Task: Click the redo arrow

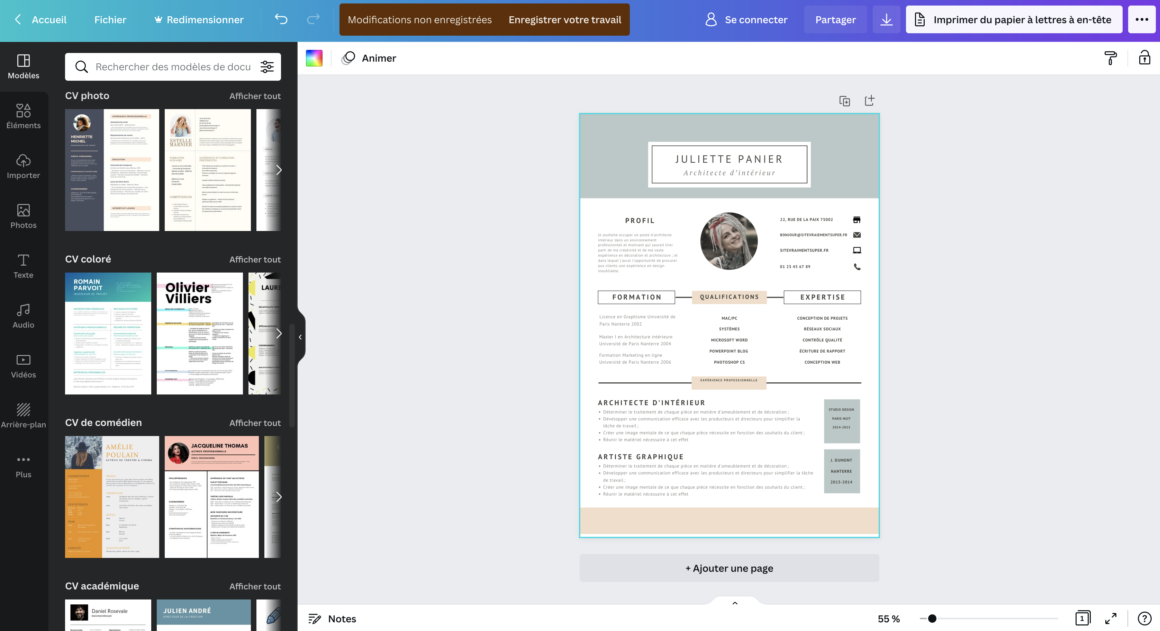Action: 313,19
